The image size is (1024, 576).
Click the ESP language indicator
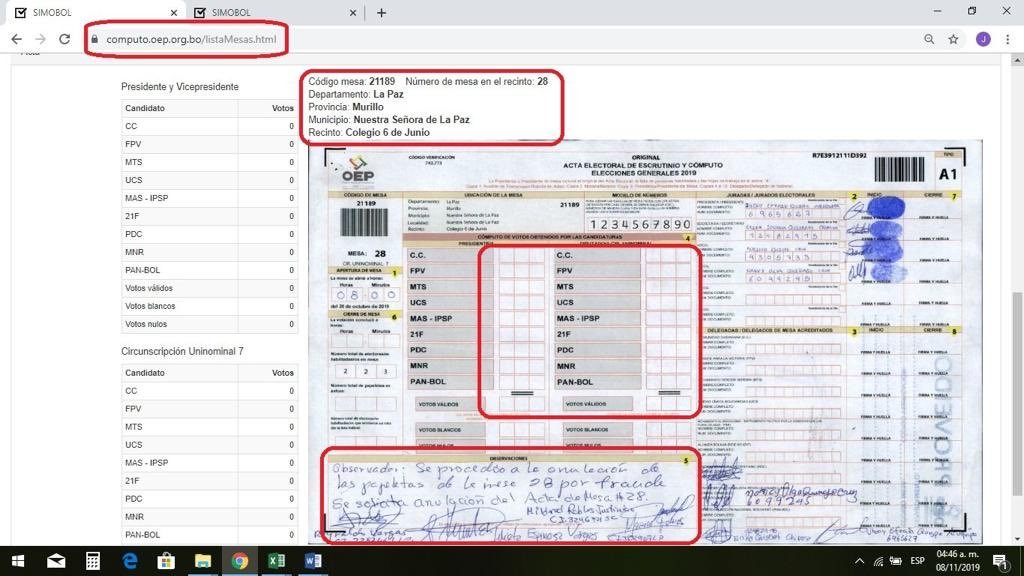click(918, 561)
